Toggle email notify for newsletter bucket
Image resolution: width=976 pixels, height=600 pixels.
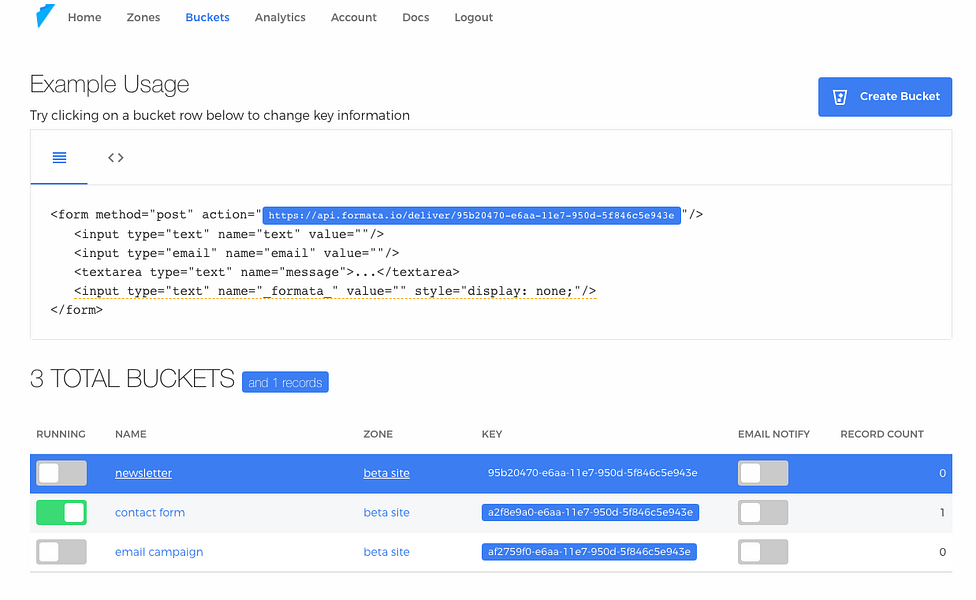point(763,474)
